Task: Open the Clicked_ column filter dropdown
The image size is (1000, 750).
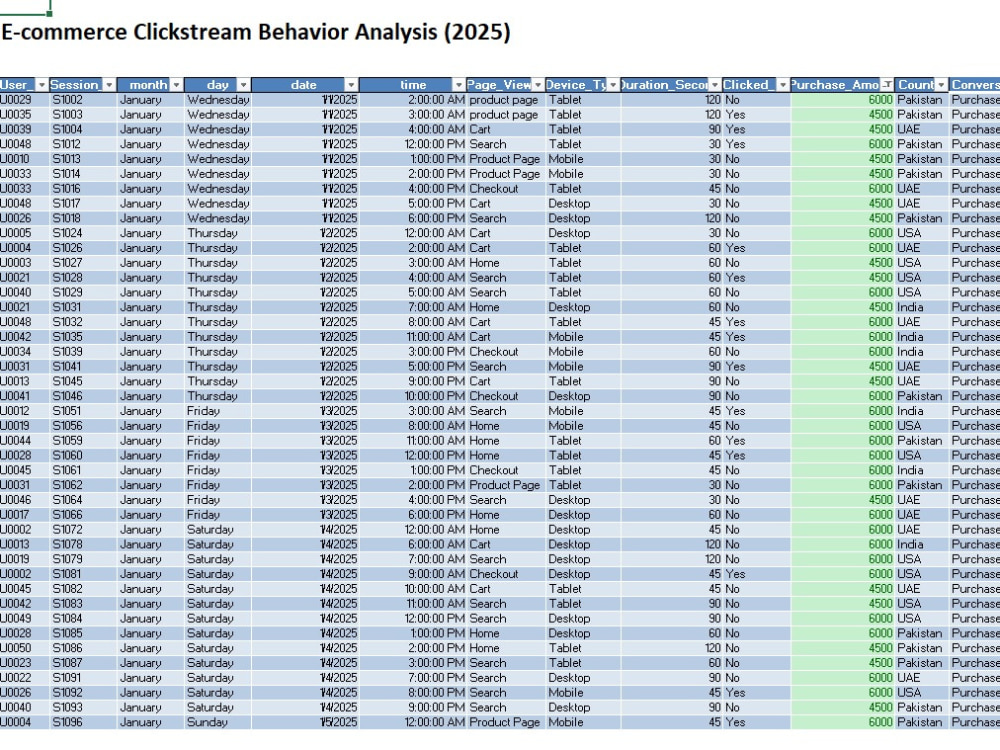Action: pyautogui.click(x=783, y=85)
